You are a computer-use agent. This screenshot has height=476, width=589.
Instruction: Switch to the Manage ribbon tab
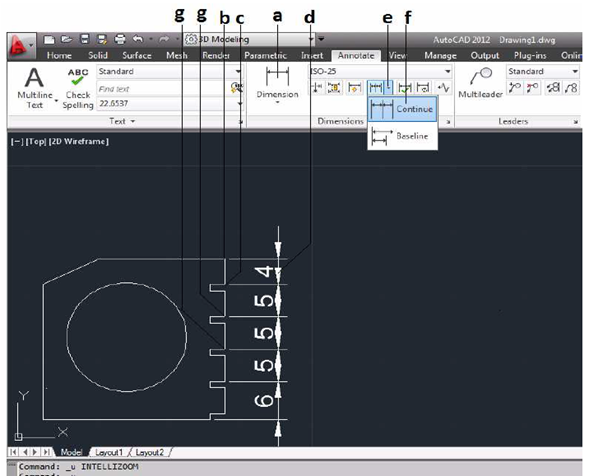(440, 56)
